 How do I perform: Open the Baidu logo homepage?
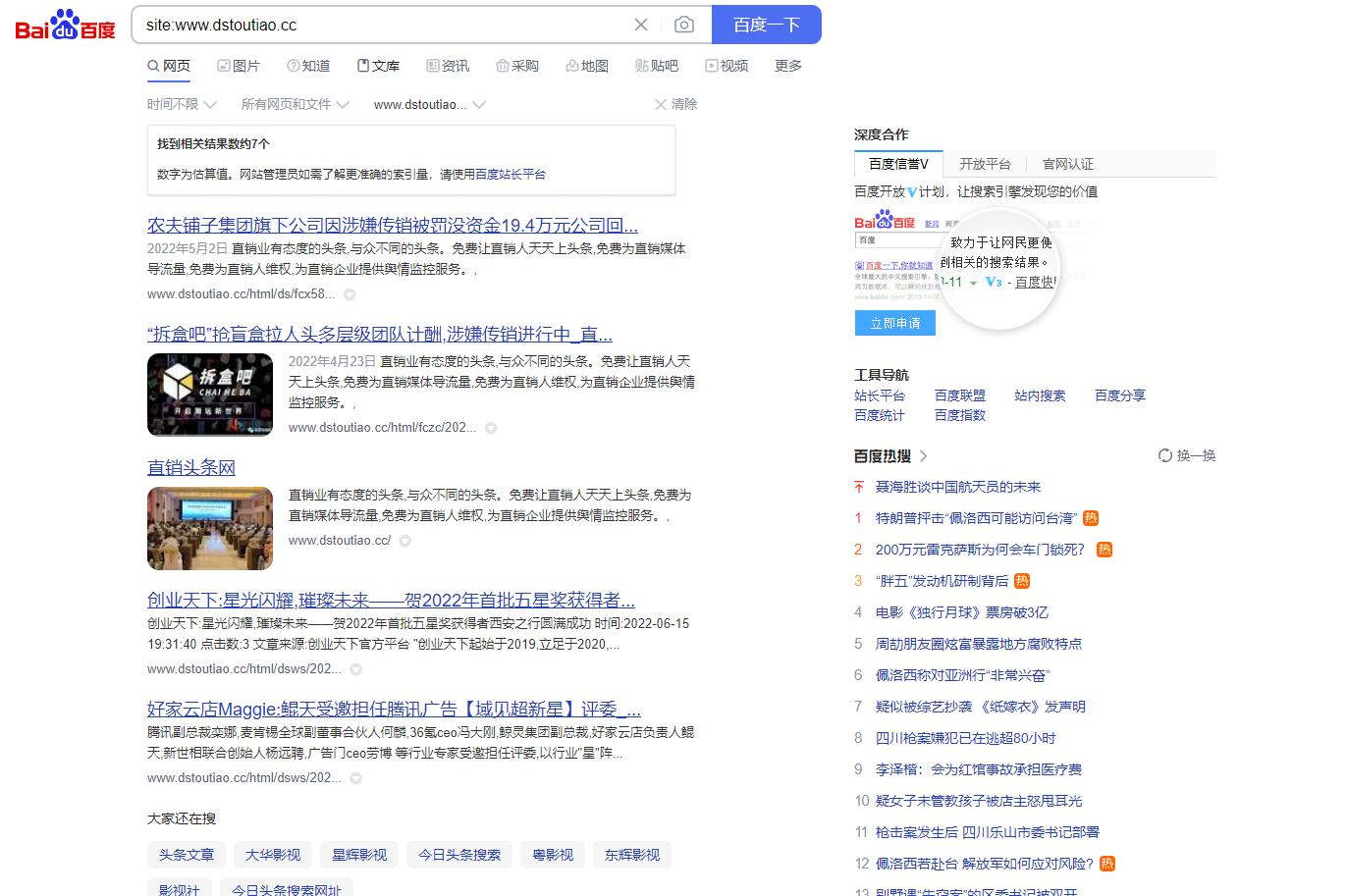tap(65, 25)
